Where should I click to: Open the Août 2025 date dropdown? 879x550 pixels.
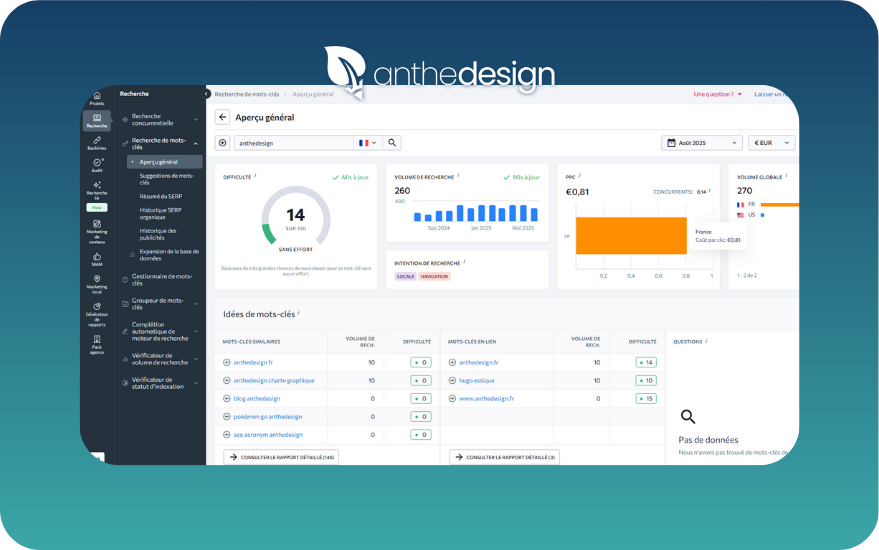pyautogui.click(x=702, y=143)
